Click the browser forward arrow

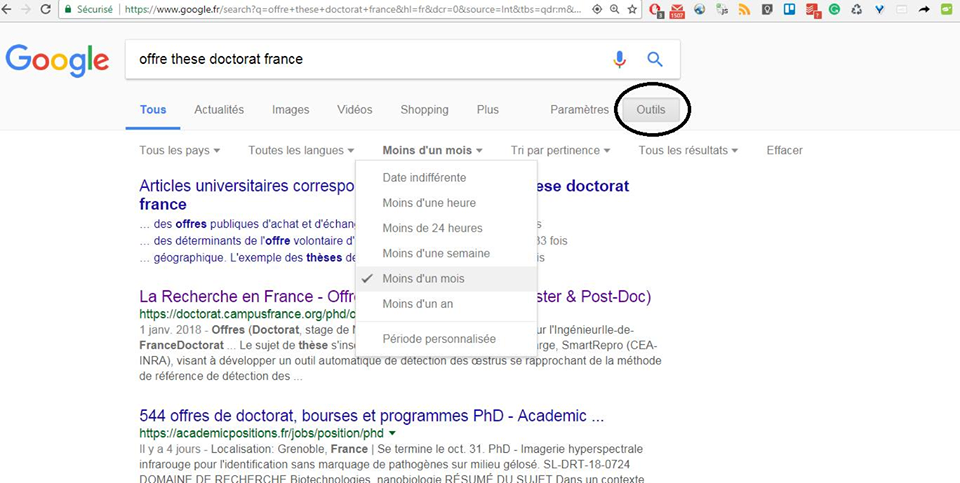(26, 9)
